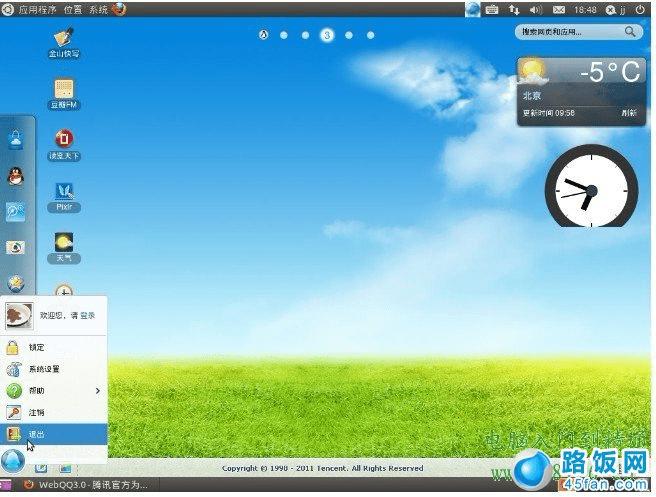Screen dimensions: 656x497
Task: Open the 系统 panel menu
Action: point(98,10)
